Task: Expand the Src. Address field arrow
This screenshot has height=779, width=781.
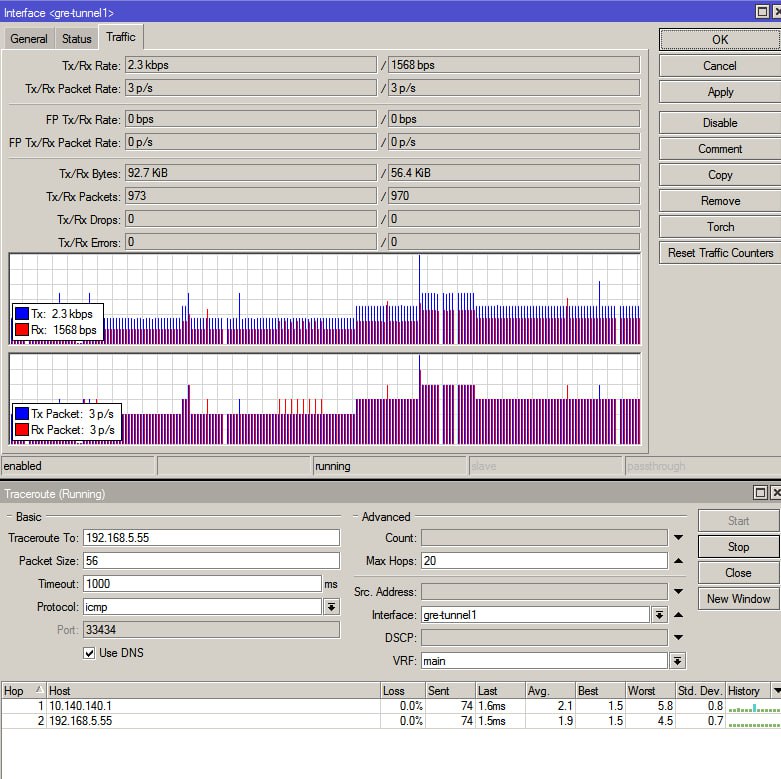Action: pyautogui.click(x=678, y=592)
